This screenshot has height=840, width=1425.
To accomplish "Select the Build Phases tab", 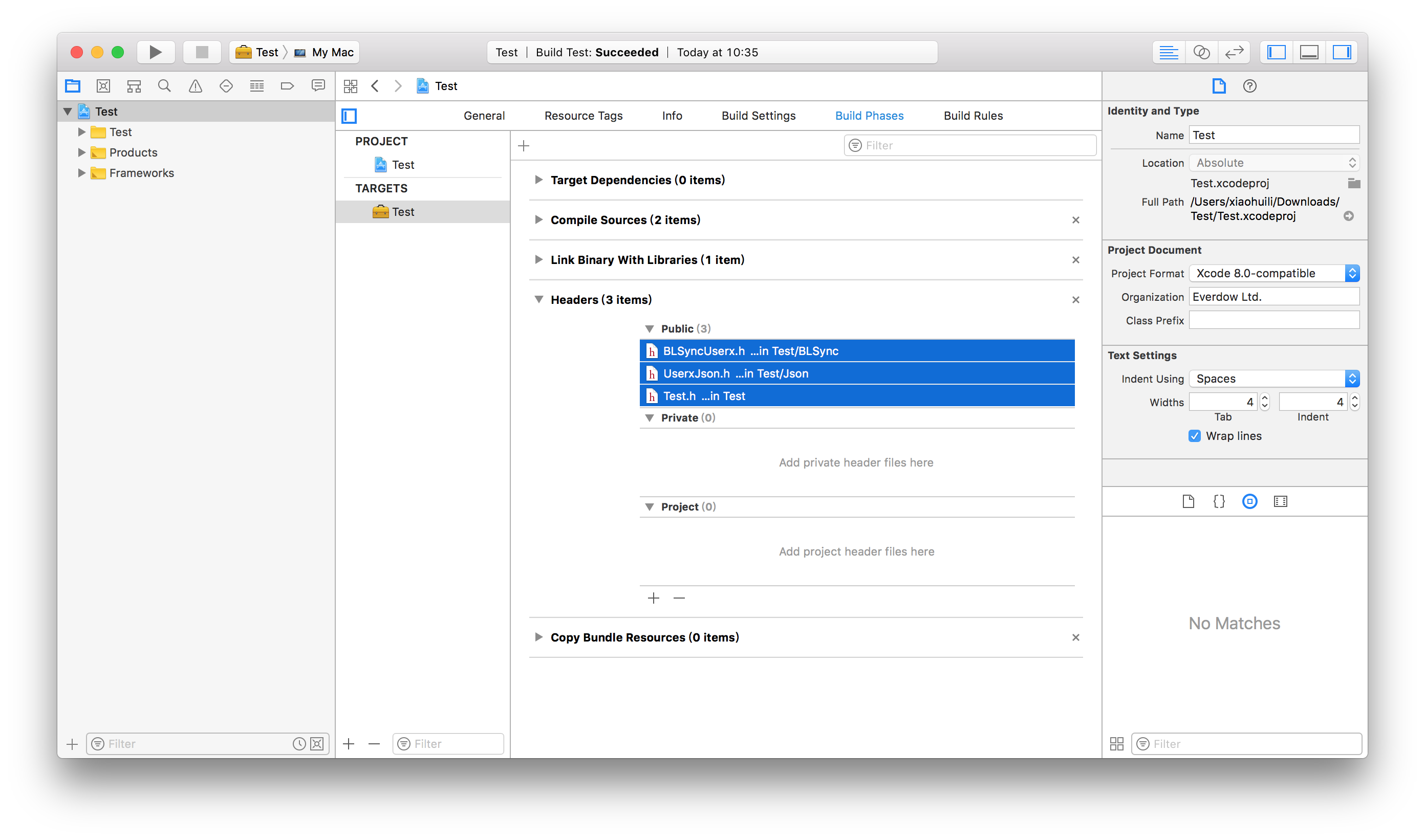I will tap(870, 116).
